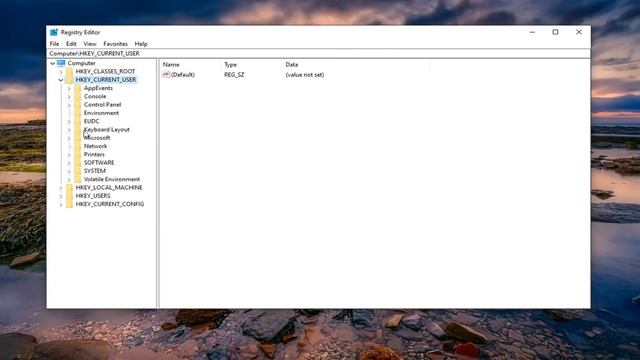Open the Edit menu

tap(71, 44)
